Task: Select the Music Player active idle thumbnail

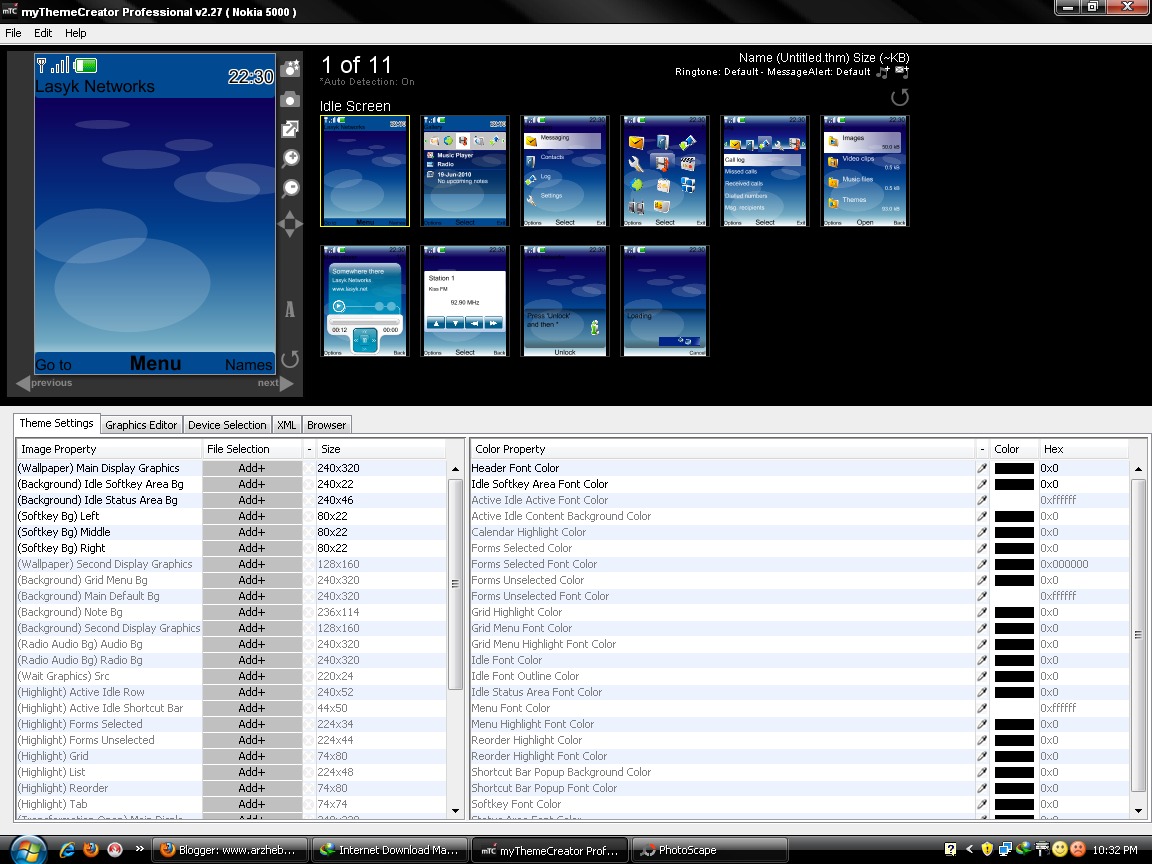Action: (x=465, y=170)
